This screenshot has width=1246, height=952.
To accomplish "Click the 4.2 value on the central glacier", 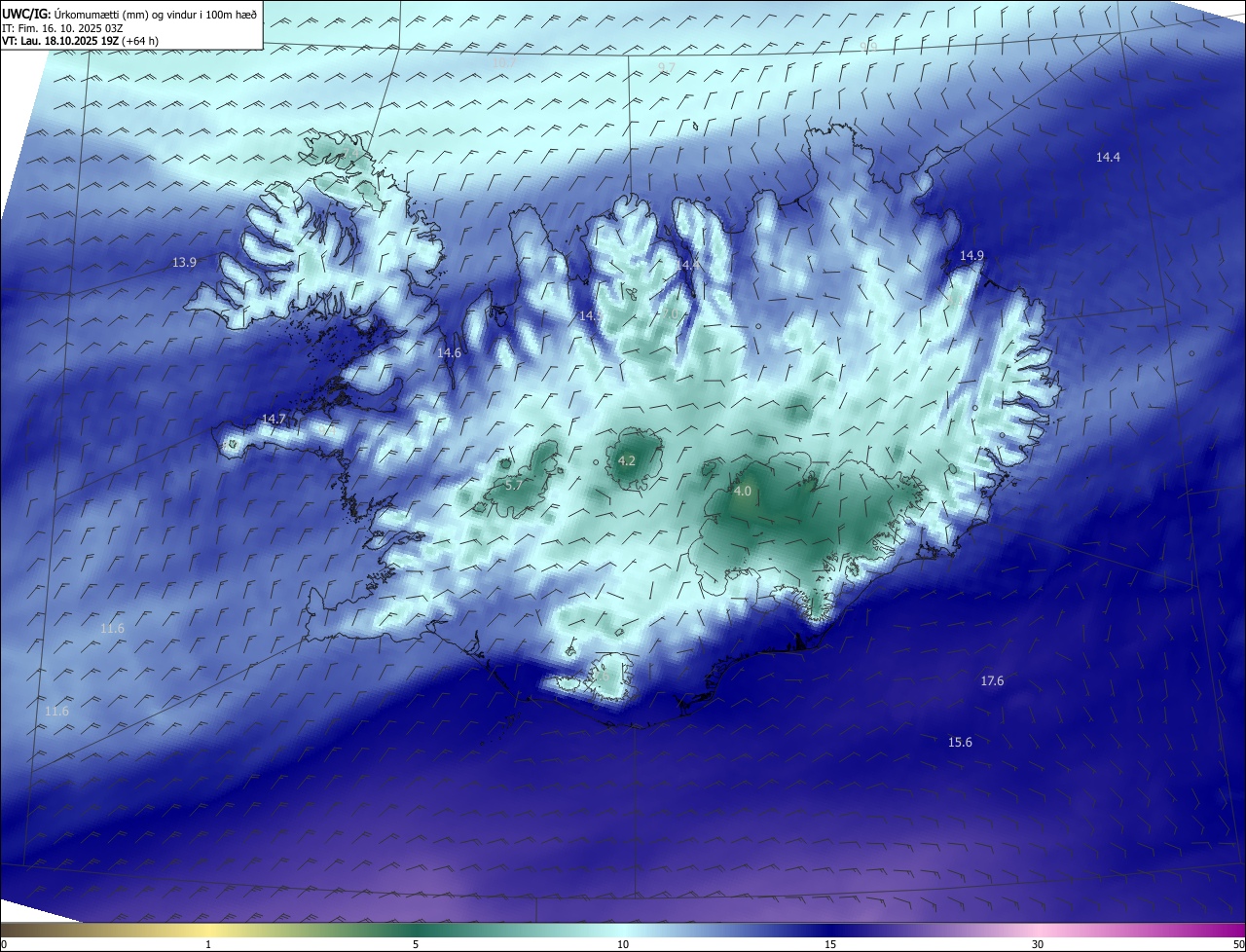I will (x=627, y=461).
